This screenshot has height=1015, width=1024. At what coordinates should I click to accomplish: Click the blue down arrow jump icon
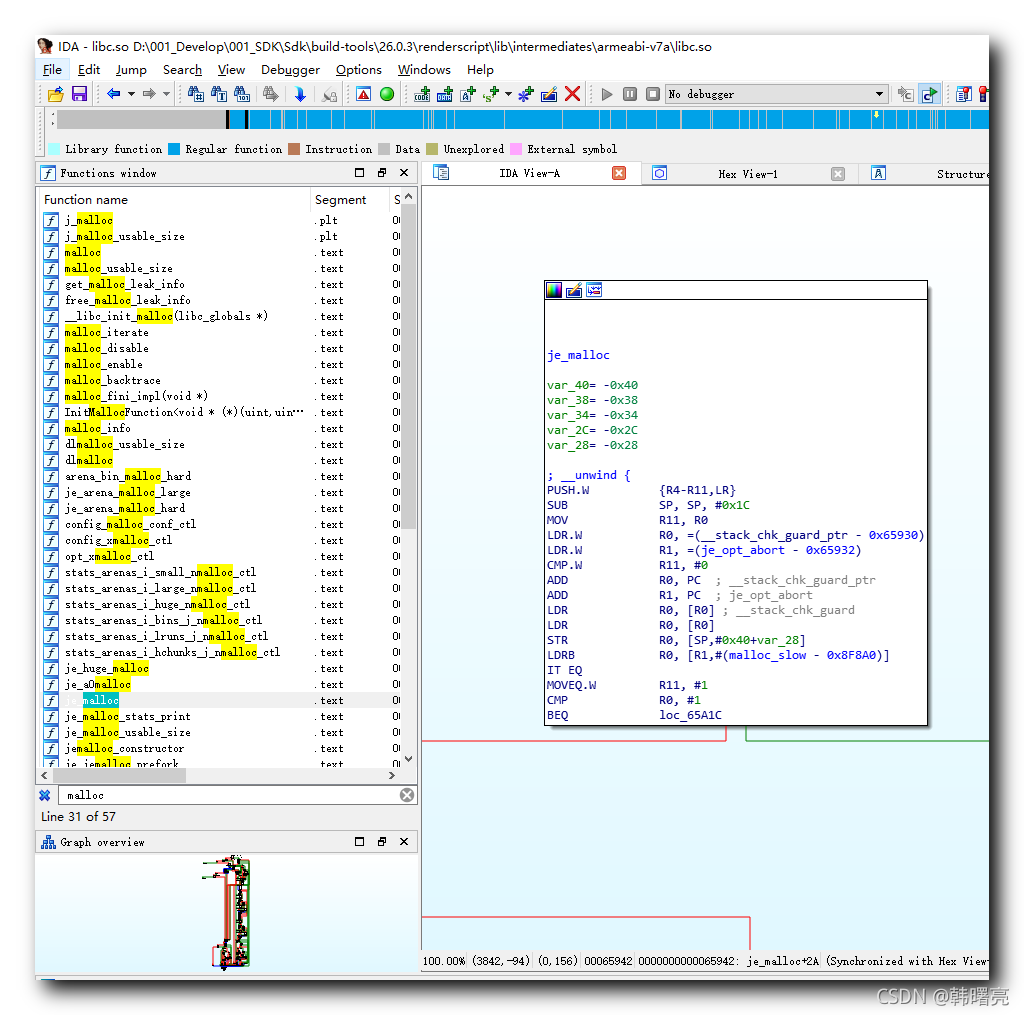(300, 94)
